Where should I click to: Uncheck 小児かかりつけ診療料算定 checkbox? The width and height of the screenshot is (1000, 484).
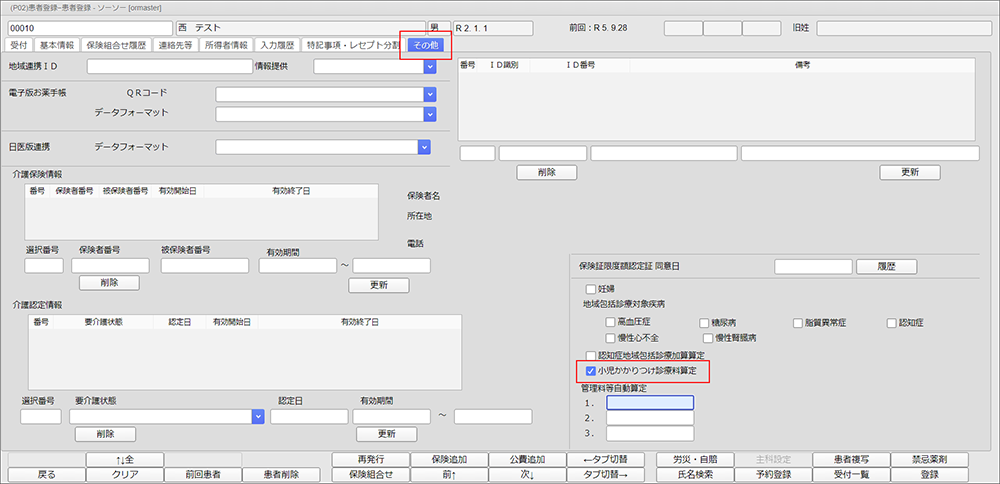pyautogui.click(x=590, y=371)
